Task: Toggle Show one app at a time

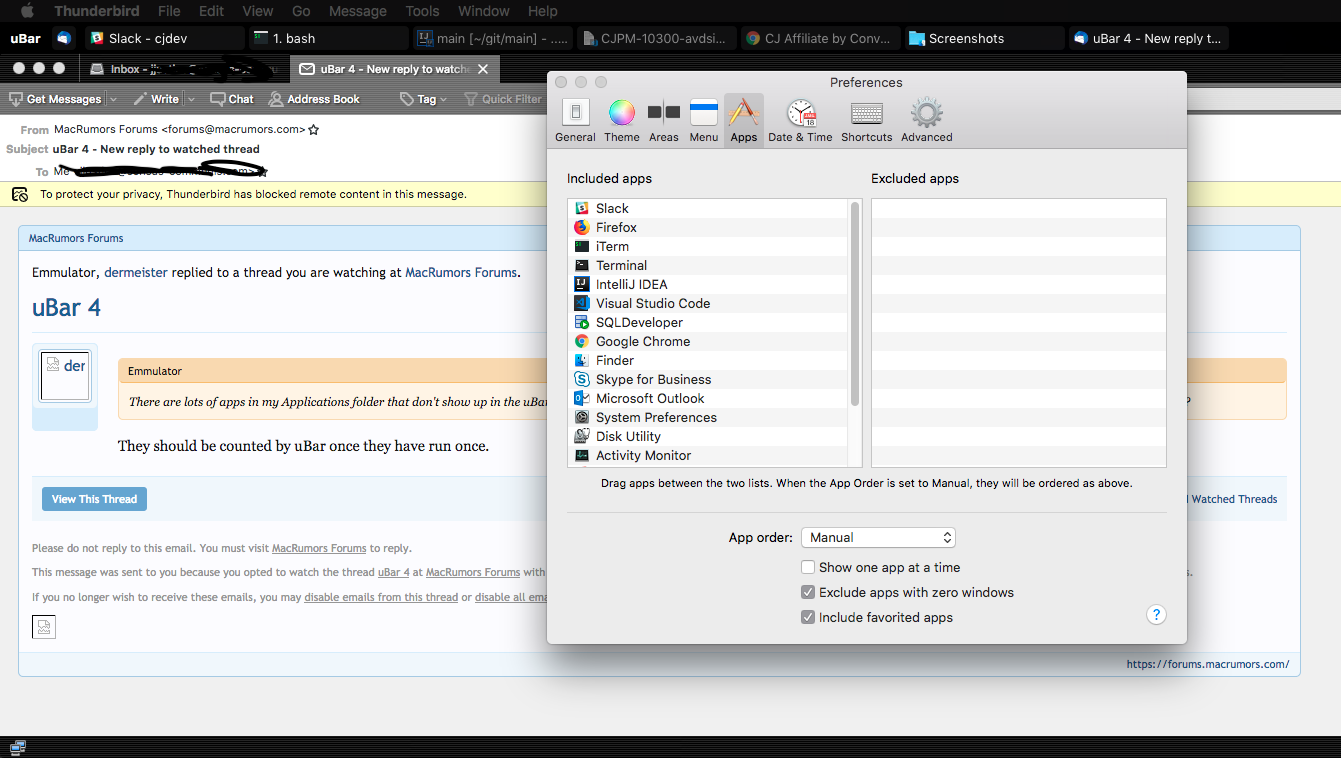Action: (x=808, y=567)
